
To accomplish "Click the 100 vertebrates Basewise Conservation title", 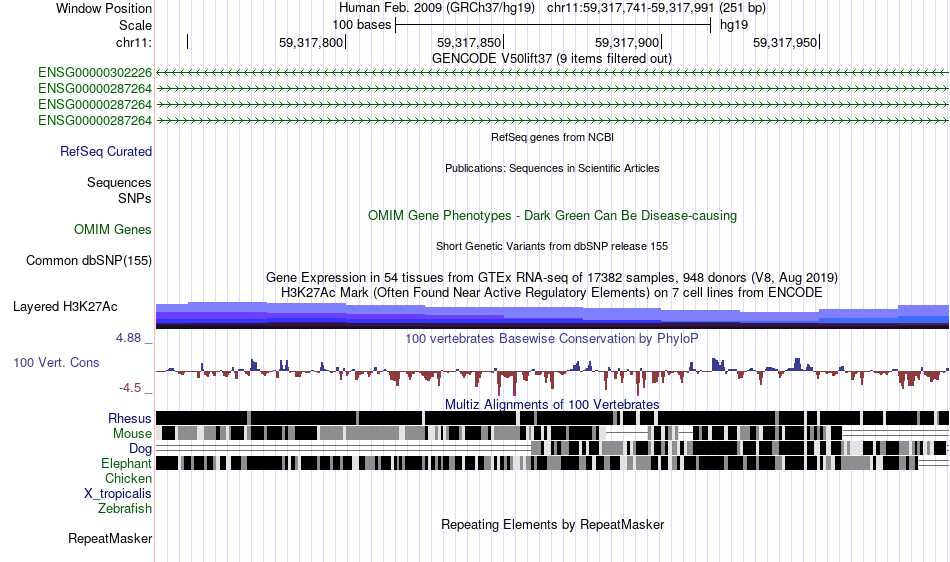I will pyautogui.click(x=552, y=339).
